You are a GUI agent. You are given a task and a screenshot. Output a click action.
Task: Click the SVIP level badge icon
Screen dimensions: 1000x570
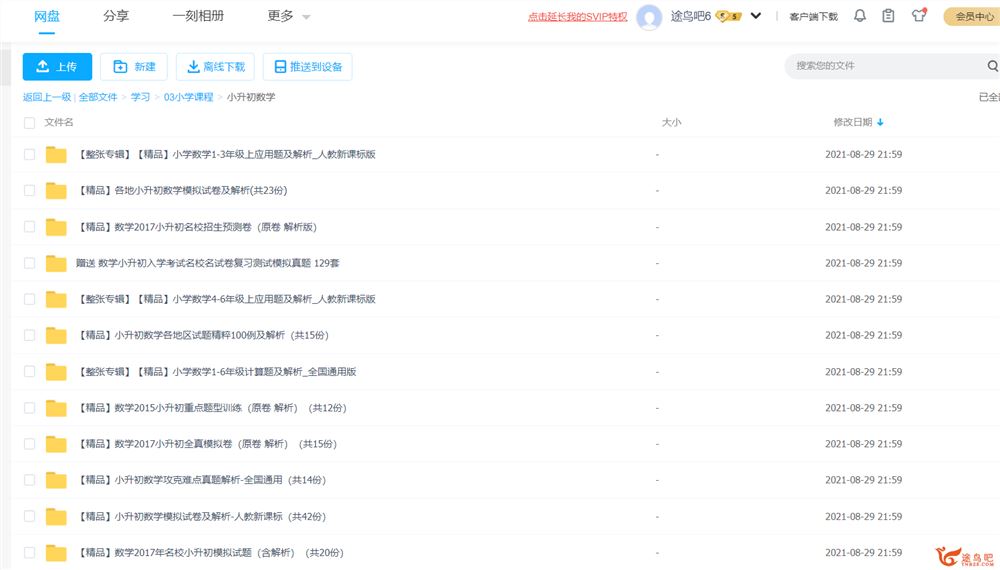(x=728, y=16)
